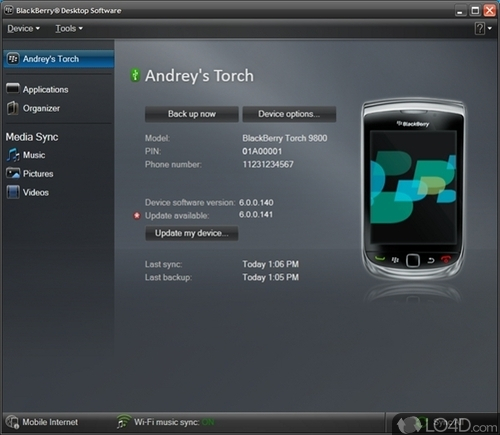Screen dimensions: 500x435
Task: Click the BlackBerry icon beside Andrey's Torch
Action: click(x=13, y=59)
